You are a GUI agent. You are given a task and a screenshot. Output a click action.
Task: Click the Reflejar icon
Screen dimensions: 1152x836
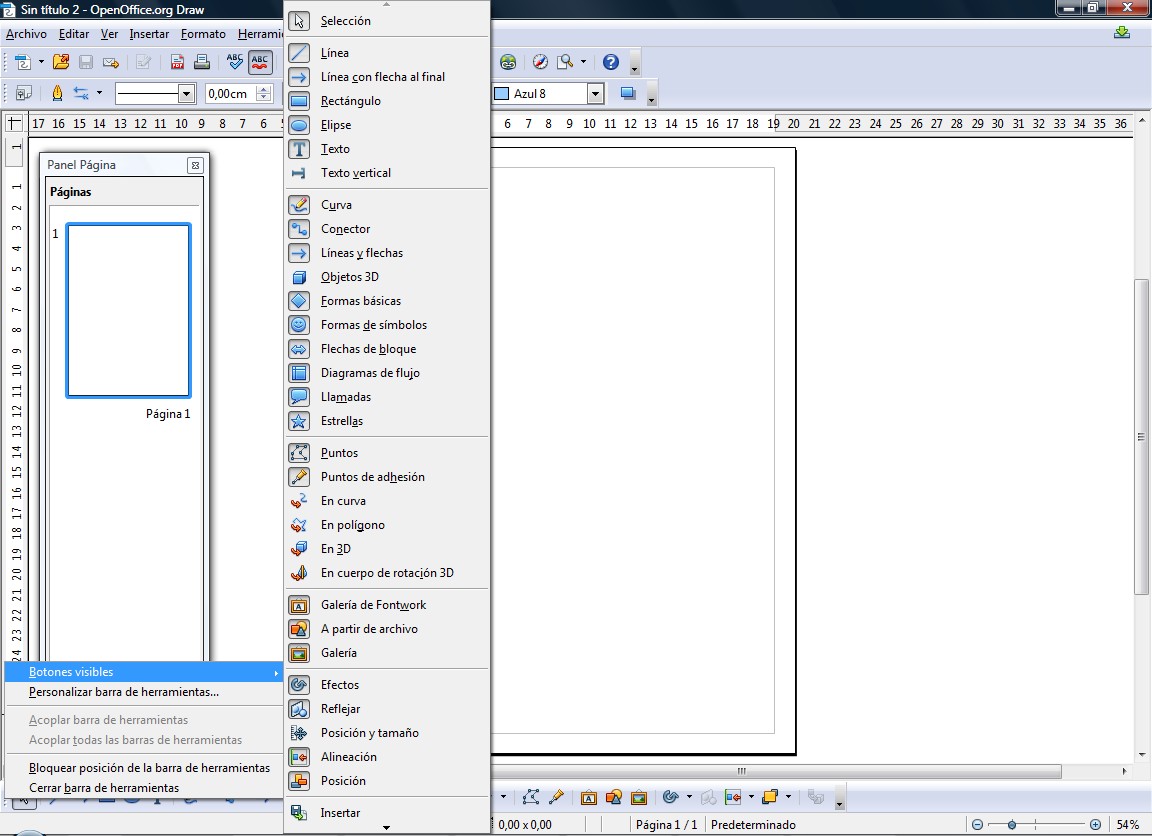click(299, 709)
